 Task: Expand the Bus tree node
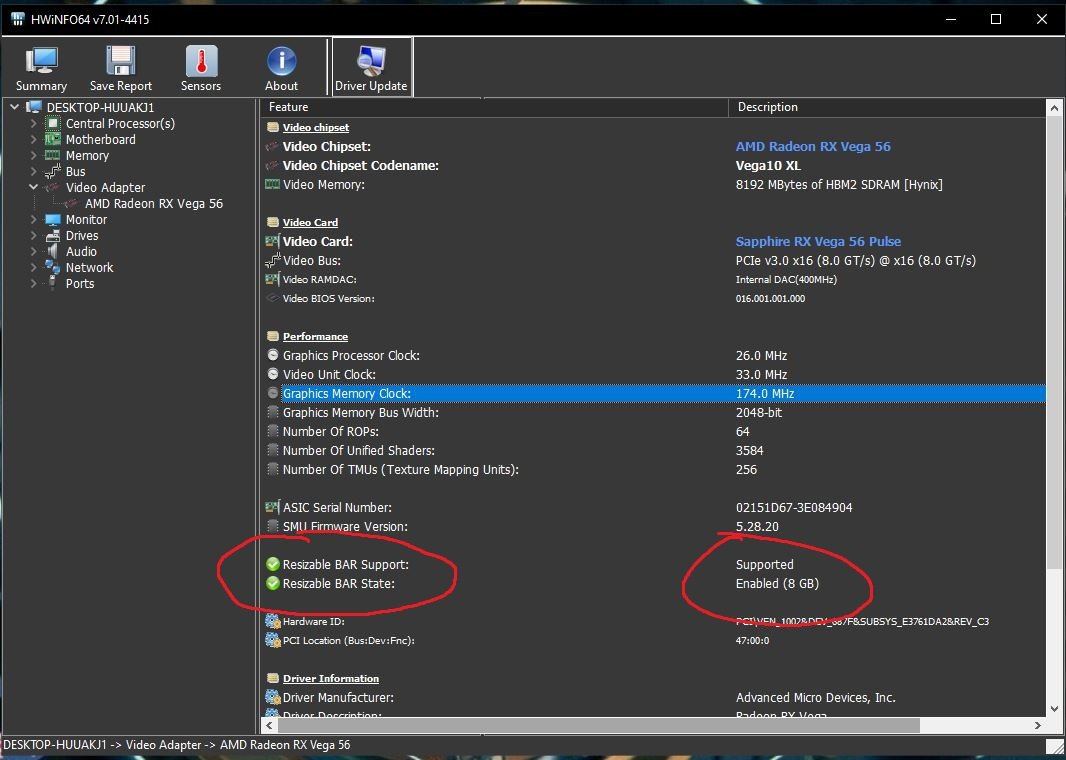coord(33,171)
